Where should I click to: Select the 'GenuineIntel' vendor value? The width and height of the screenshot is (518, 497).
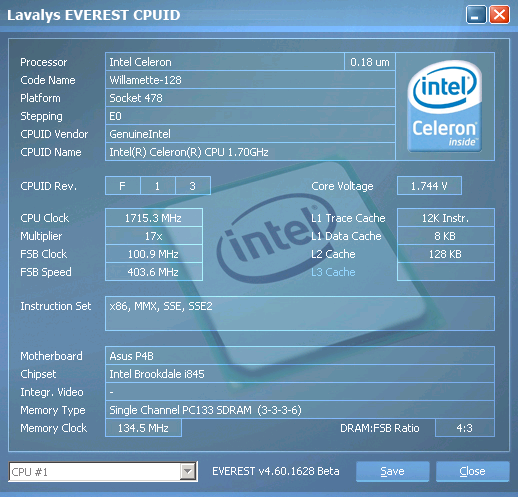[x=250, y=134]
